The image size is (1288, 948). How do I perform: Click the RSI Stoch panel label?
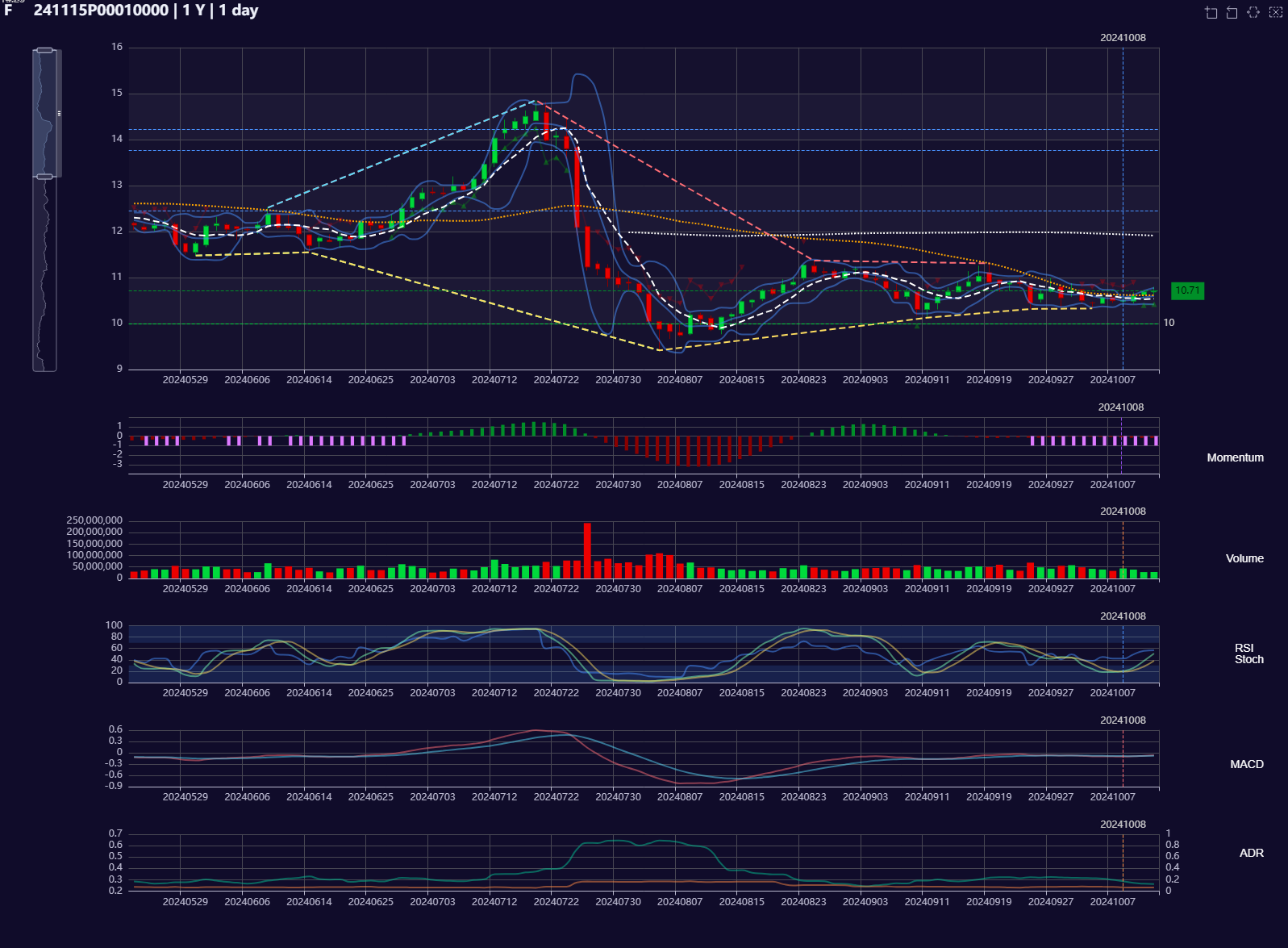[x=1248, y=654]
